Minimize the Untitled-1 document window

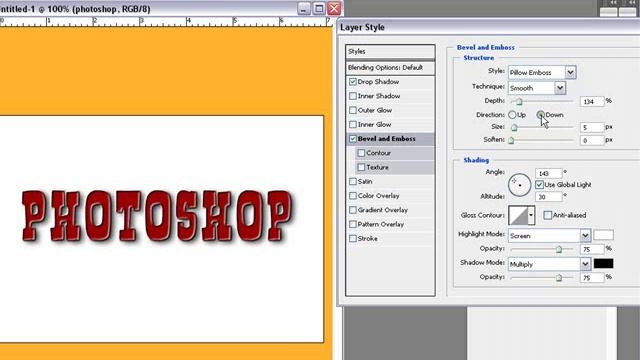tap(304, 9)
